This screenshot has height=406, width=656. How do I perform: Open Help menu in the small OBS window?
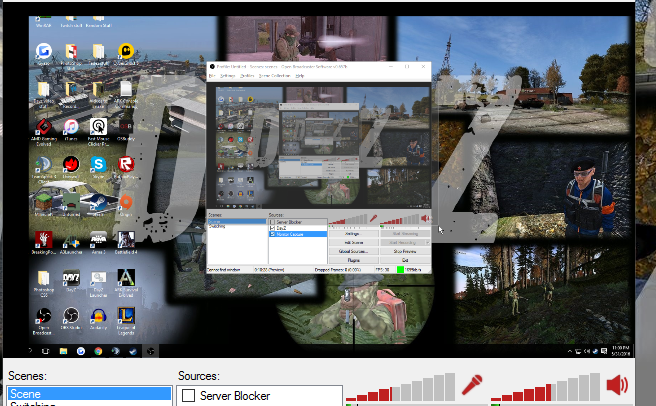click(x=300, y=76)
